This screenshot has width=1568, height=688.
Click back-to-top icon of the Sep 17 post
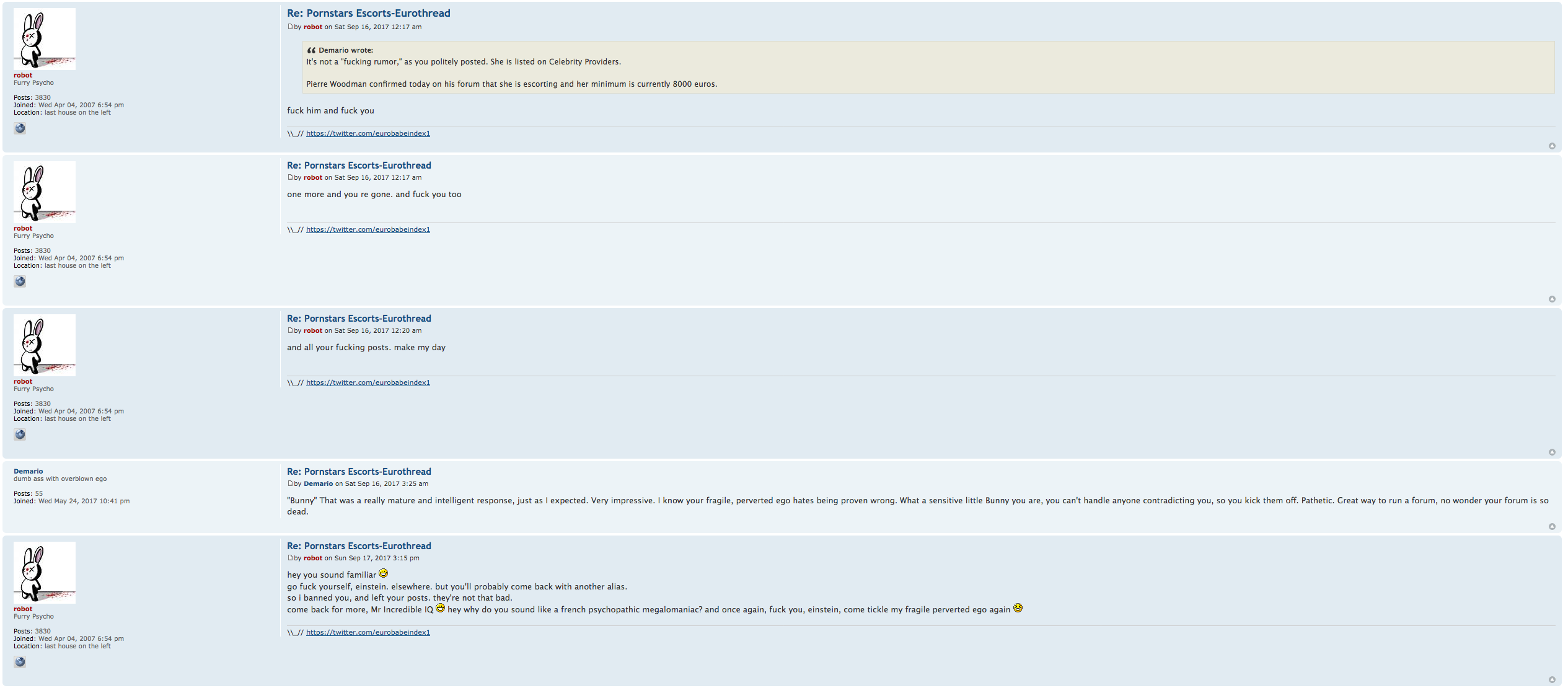coord(1552,680)
